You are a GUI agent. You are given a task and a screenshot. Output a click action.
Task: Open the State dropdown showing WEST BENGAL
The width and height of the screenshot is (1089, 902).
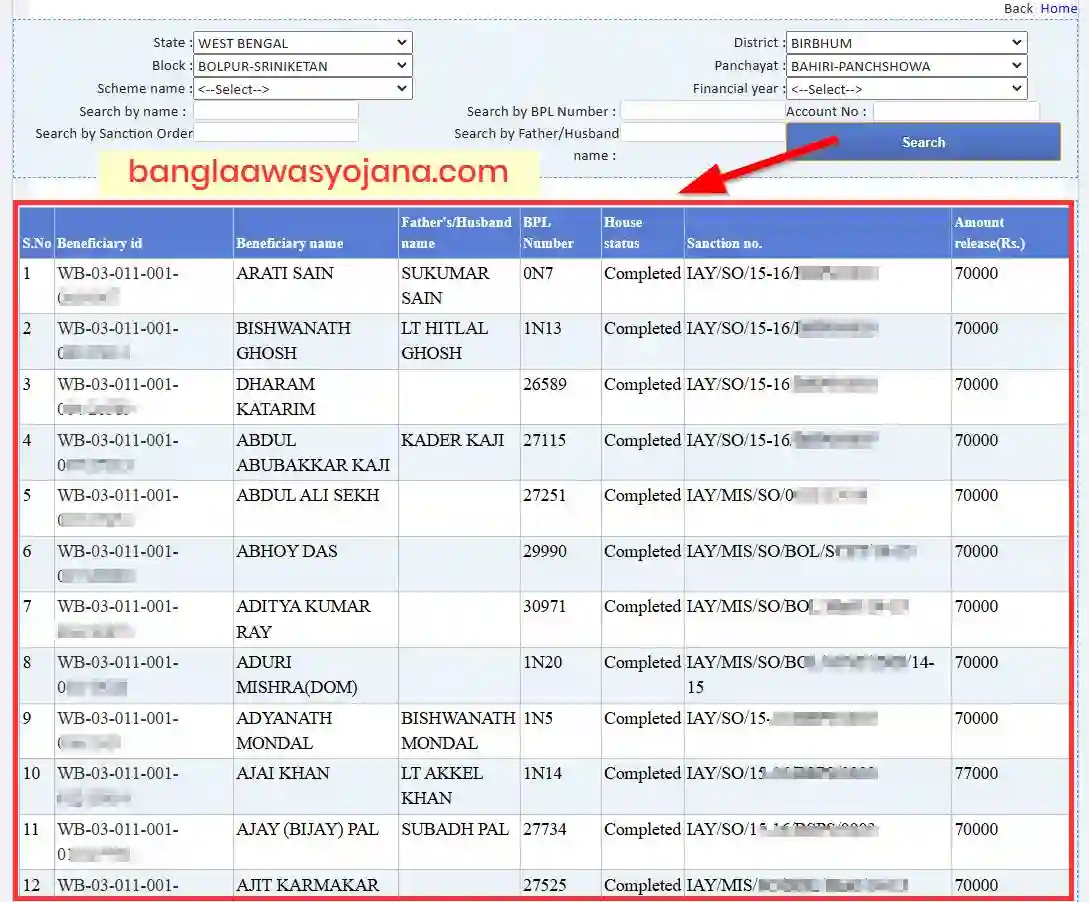click(x=303, y=43)
